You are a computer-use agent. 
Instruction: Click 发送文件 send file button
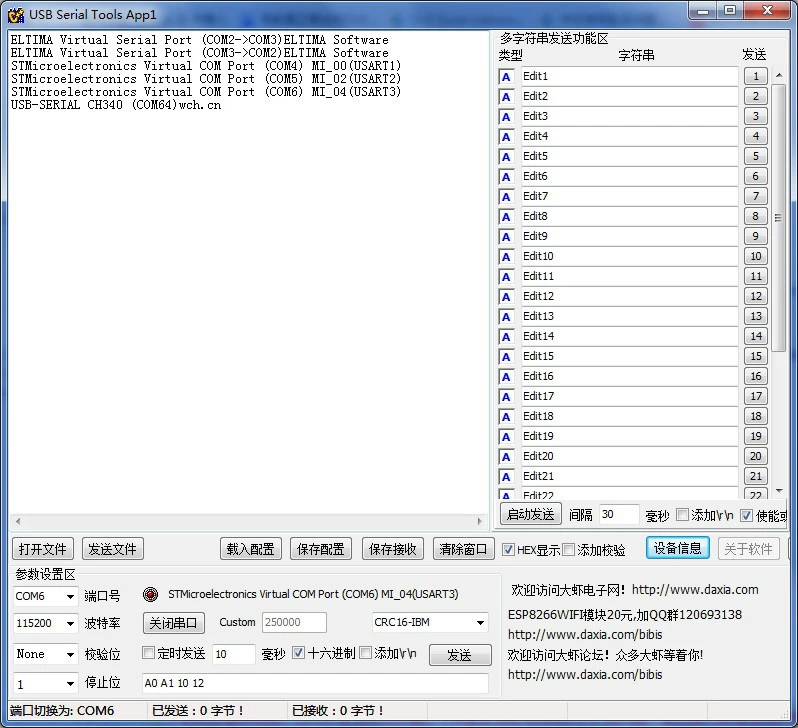click(x=112, y=549)
